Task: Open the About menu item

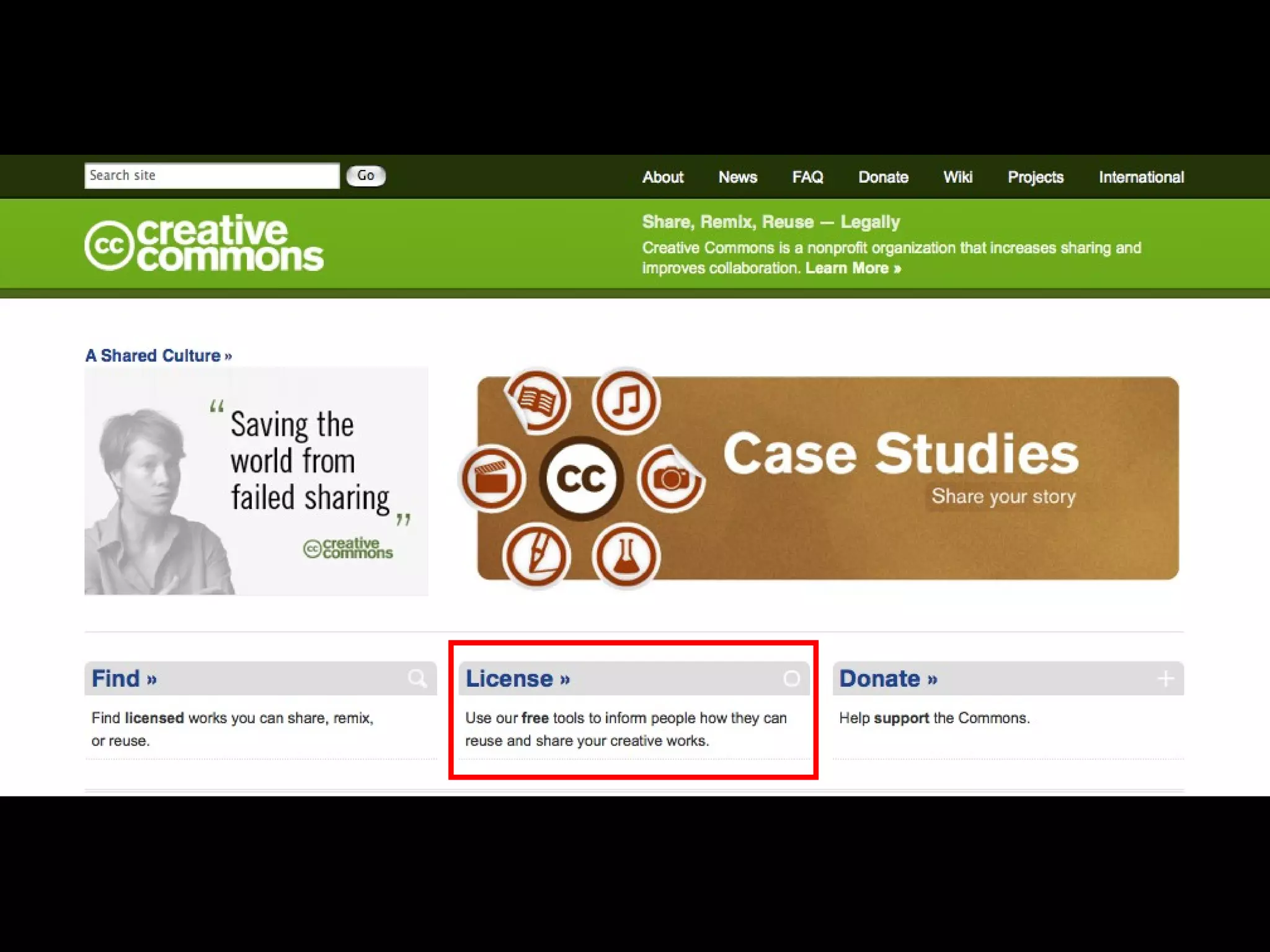Action: pos(662,177)
